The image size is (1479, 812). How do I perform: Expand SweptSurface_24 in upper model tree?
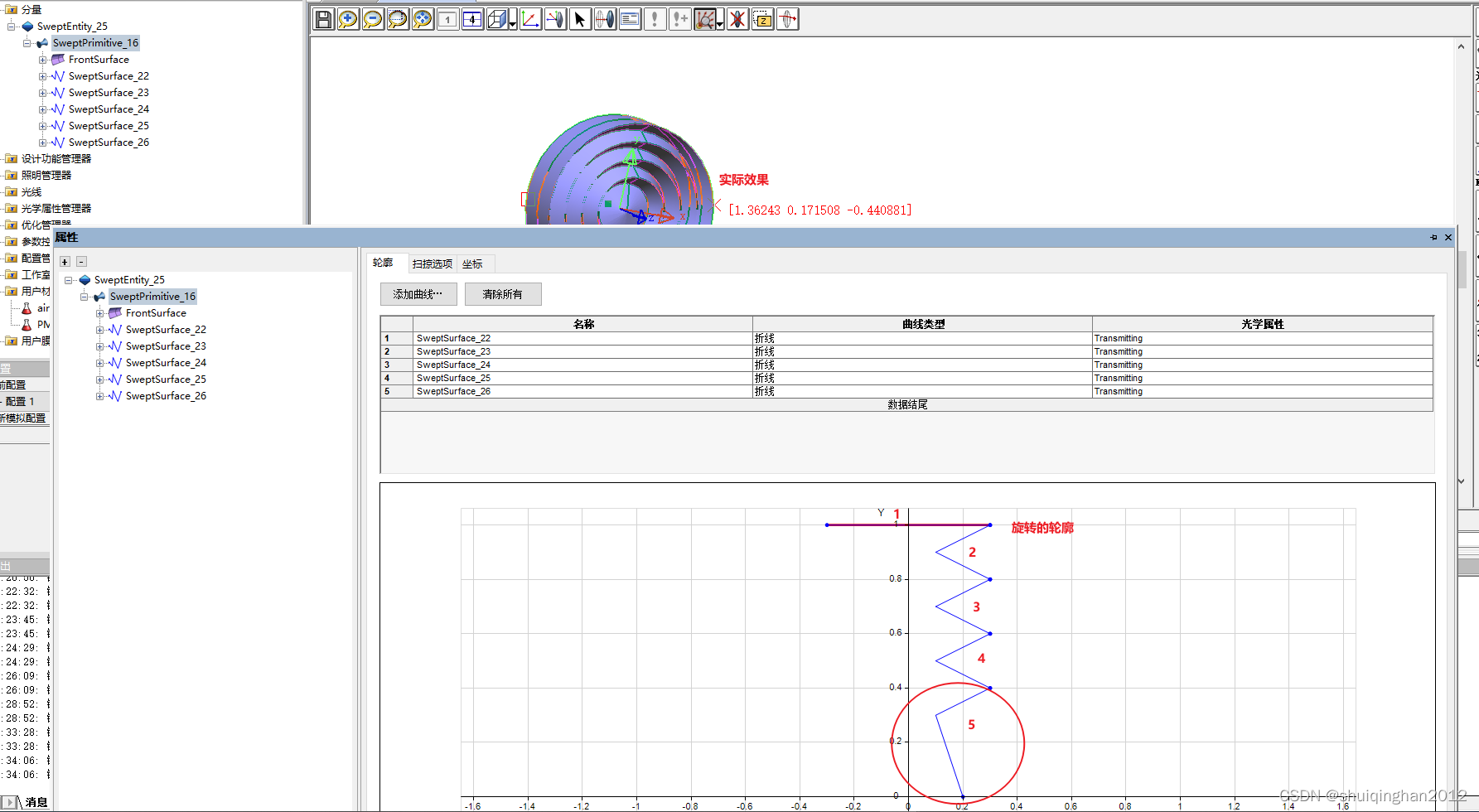(43, 109)
